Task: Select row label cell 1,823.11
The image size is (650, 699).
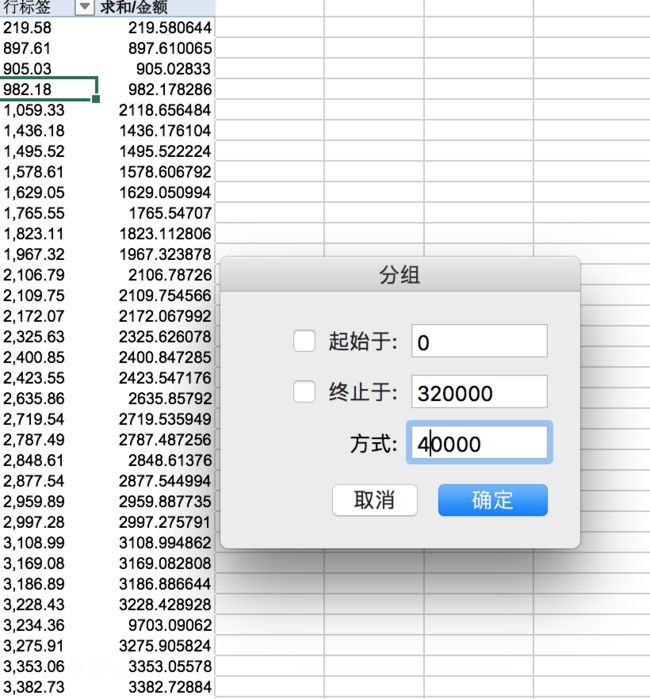Action: [49, 234]
